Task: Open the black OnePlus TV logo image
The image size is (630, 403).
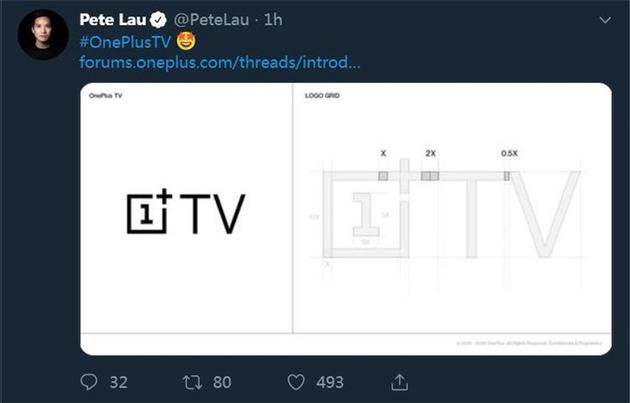Action: coord(186,213)
